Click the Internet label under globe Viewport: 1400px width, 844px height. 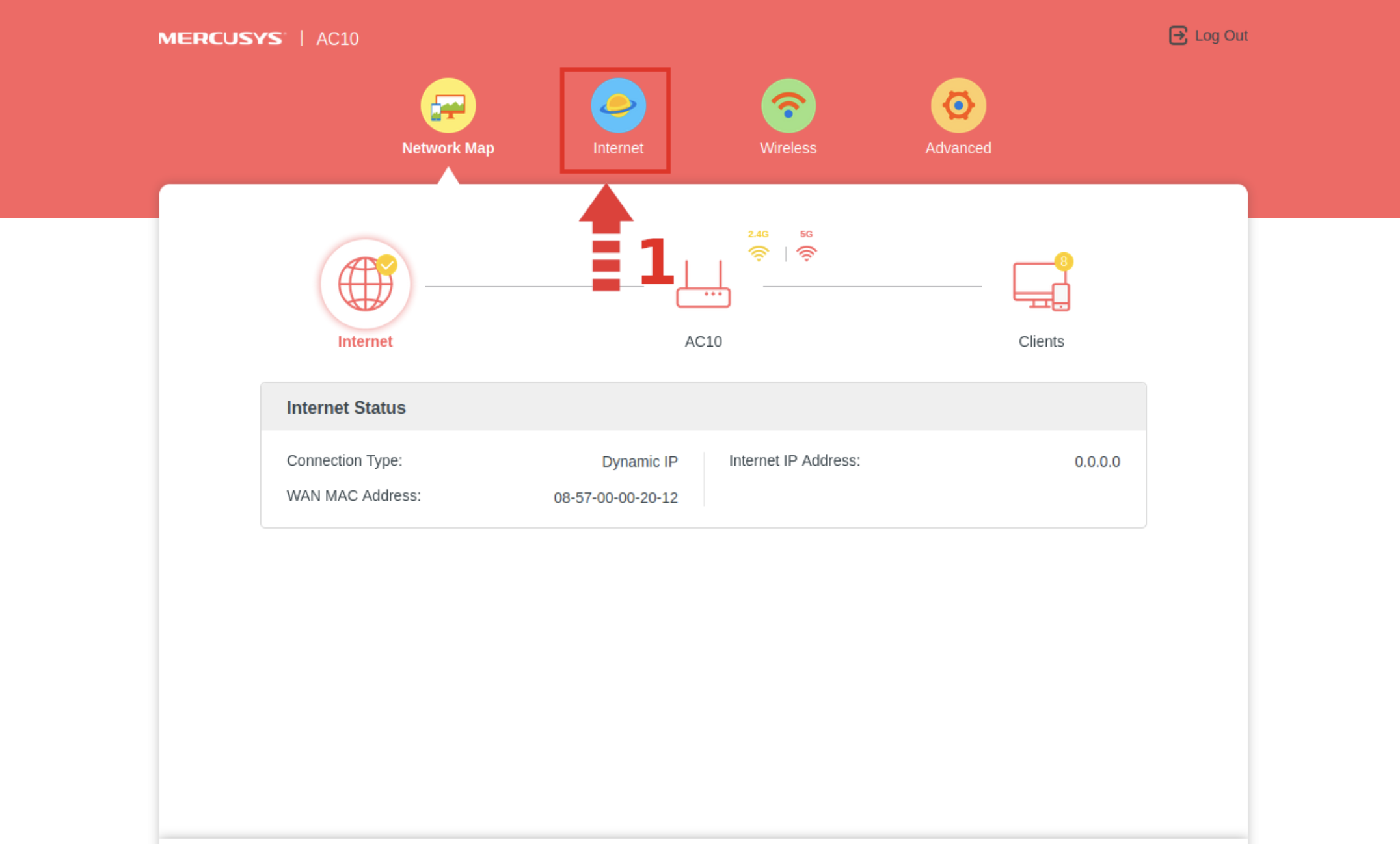click(365, 341)
